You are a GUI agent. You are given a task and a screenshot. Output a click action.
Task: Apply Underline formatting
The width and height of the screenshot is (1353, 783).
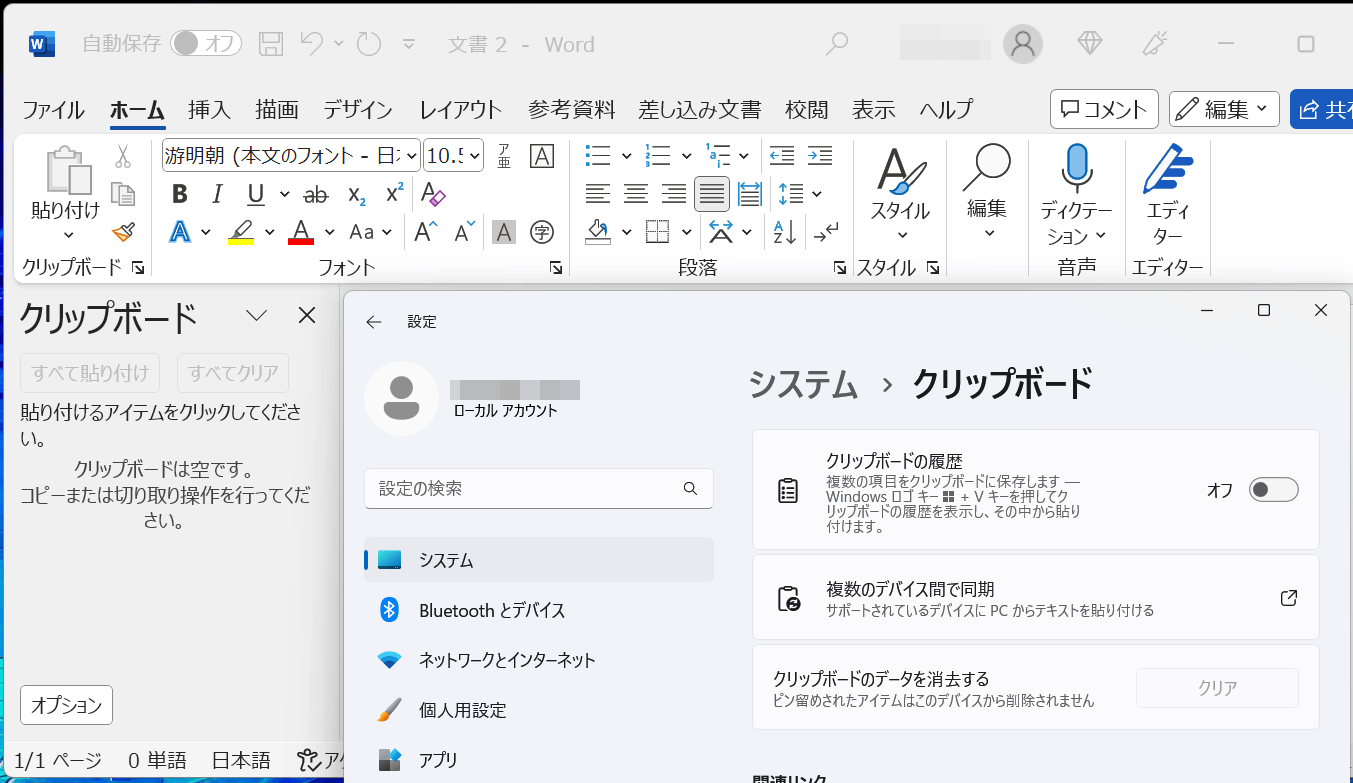point(256,194)
